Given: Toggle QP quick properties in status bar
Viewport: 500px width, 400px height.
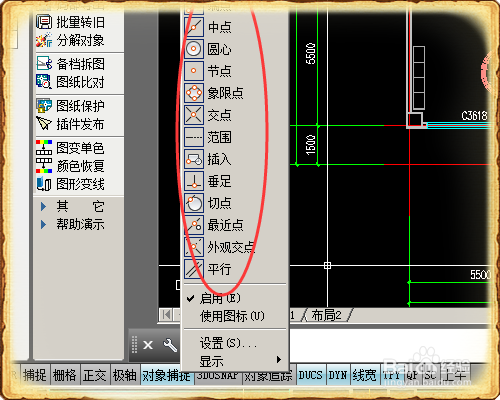Looking at the screenshot, I should [412, 375].
